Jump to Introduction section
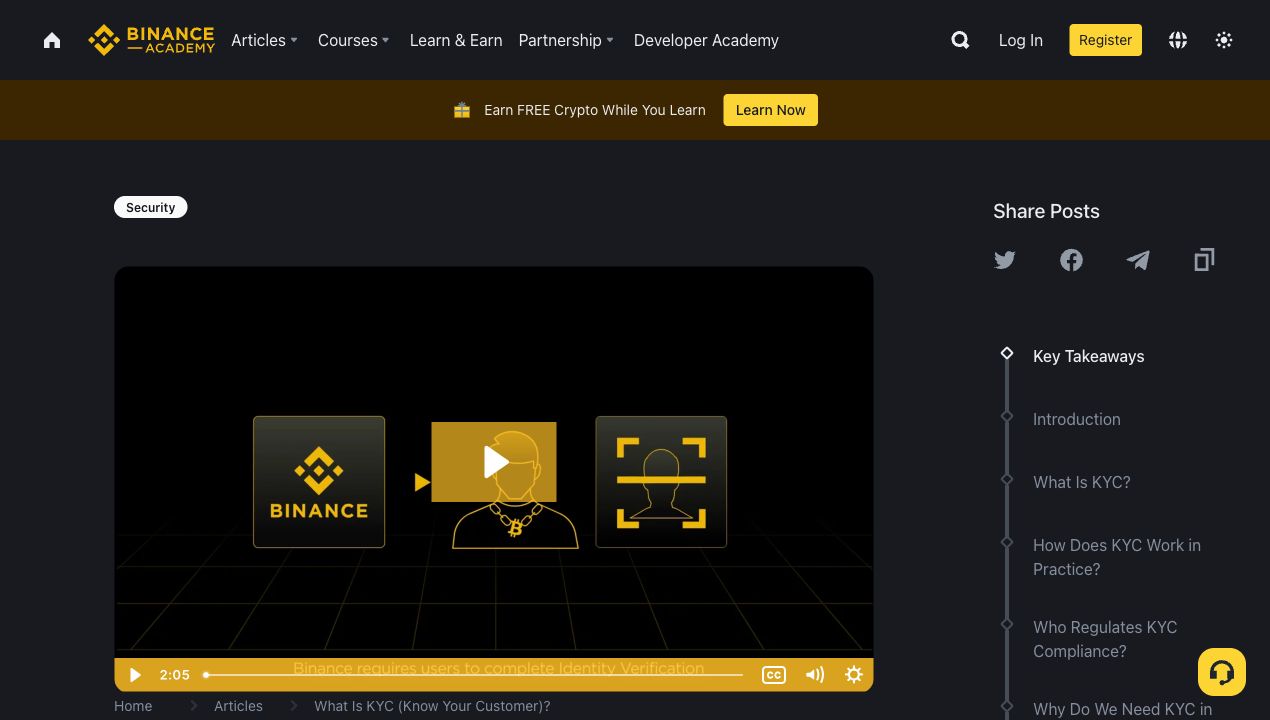The height and width of the screenshot is (720, 1270). point(1076,419)
